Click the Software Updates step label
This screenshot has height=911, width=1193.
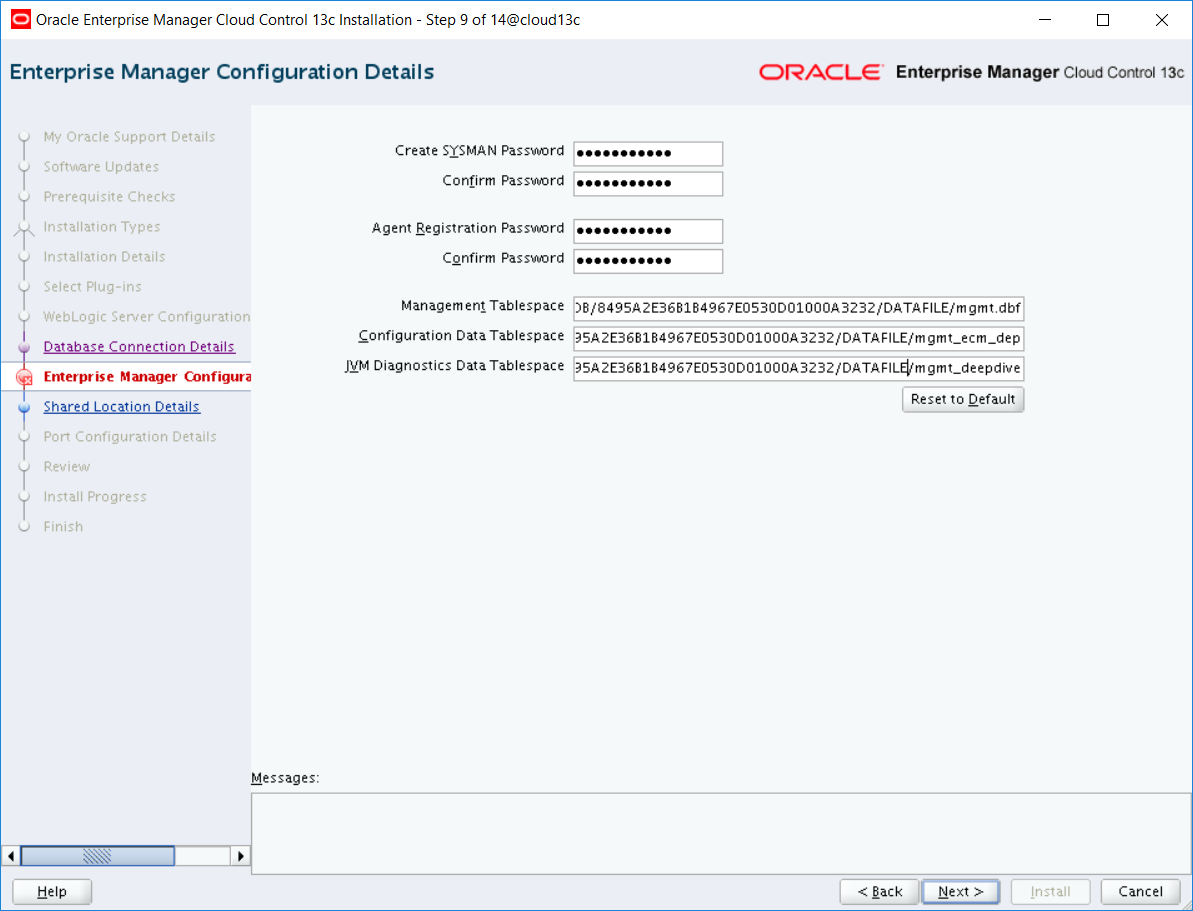coord(101,167)
